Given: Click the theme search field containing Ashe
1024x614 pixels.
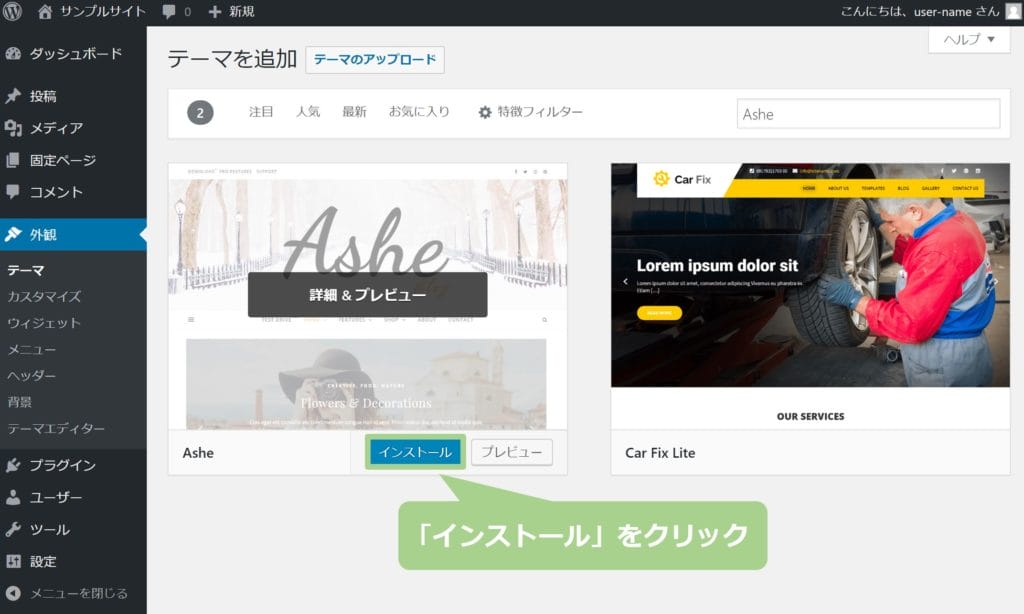Looking at the screenshot, I should click(x=868, y=114).
